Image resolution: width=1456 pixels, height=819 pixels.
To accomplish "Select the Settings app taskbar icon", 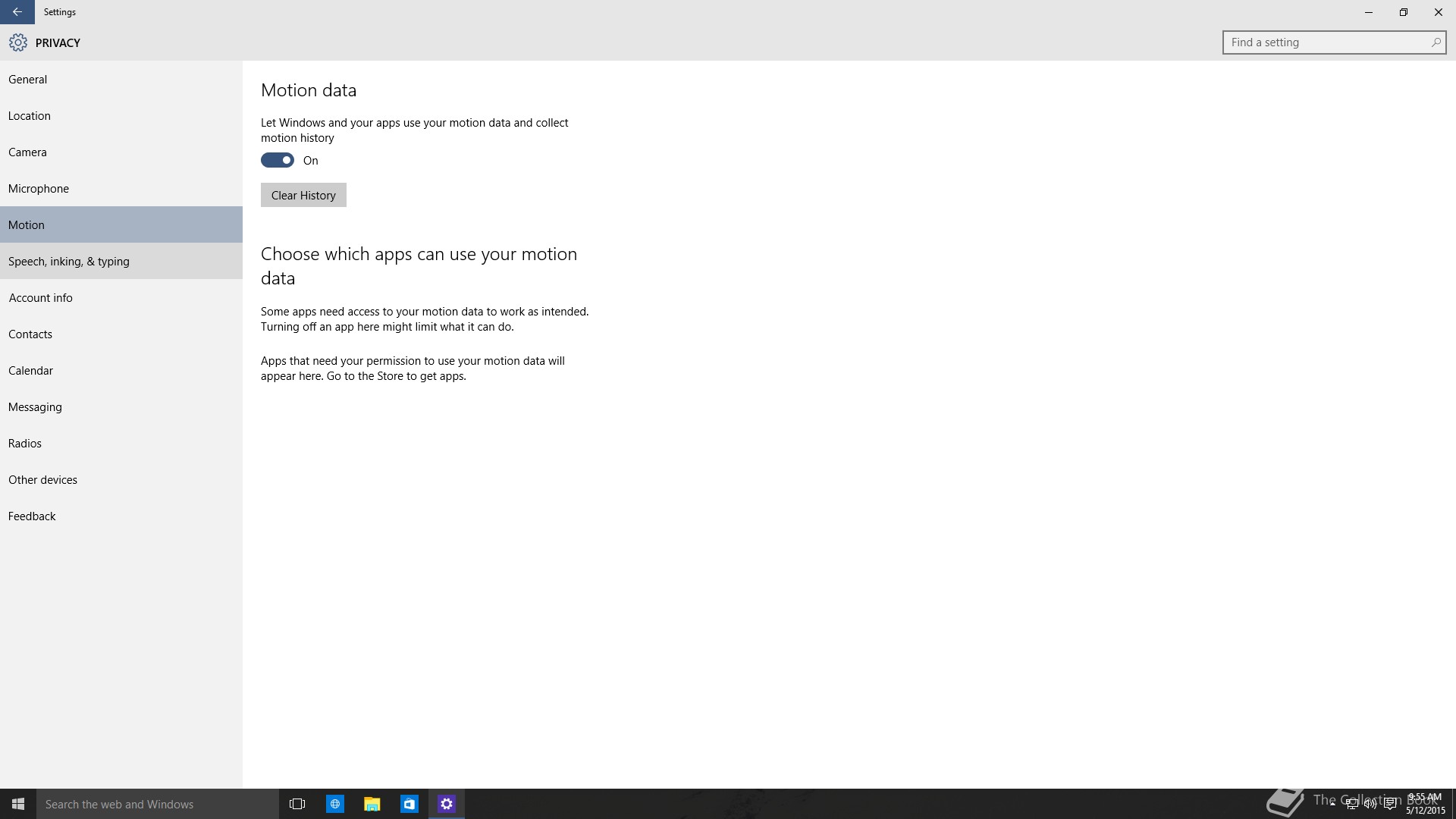I will coord(446,804).
